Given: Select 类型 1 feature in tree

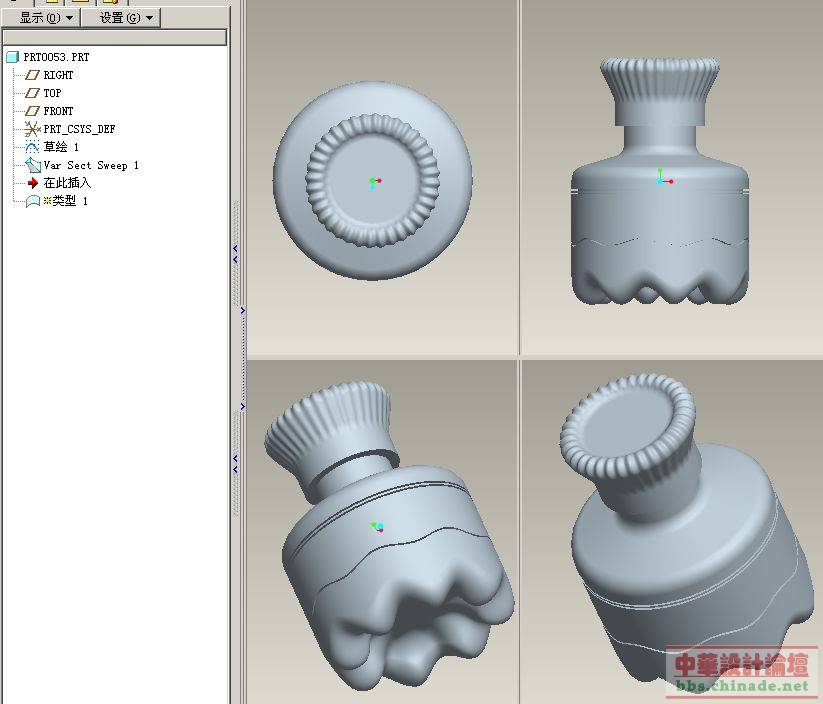Looking at the screenshot, I should (x=66, y=201).
